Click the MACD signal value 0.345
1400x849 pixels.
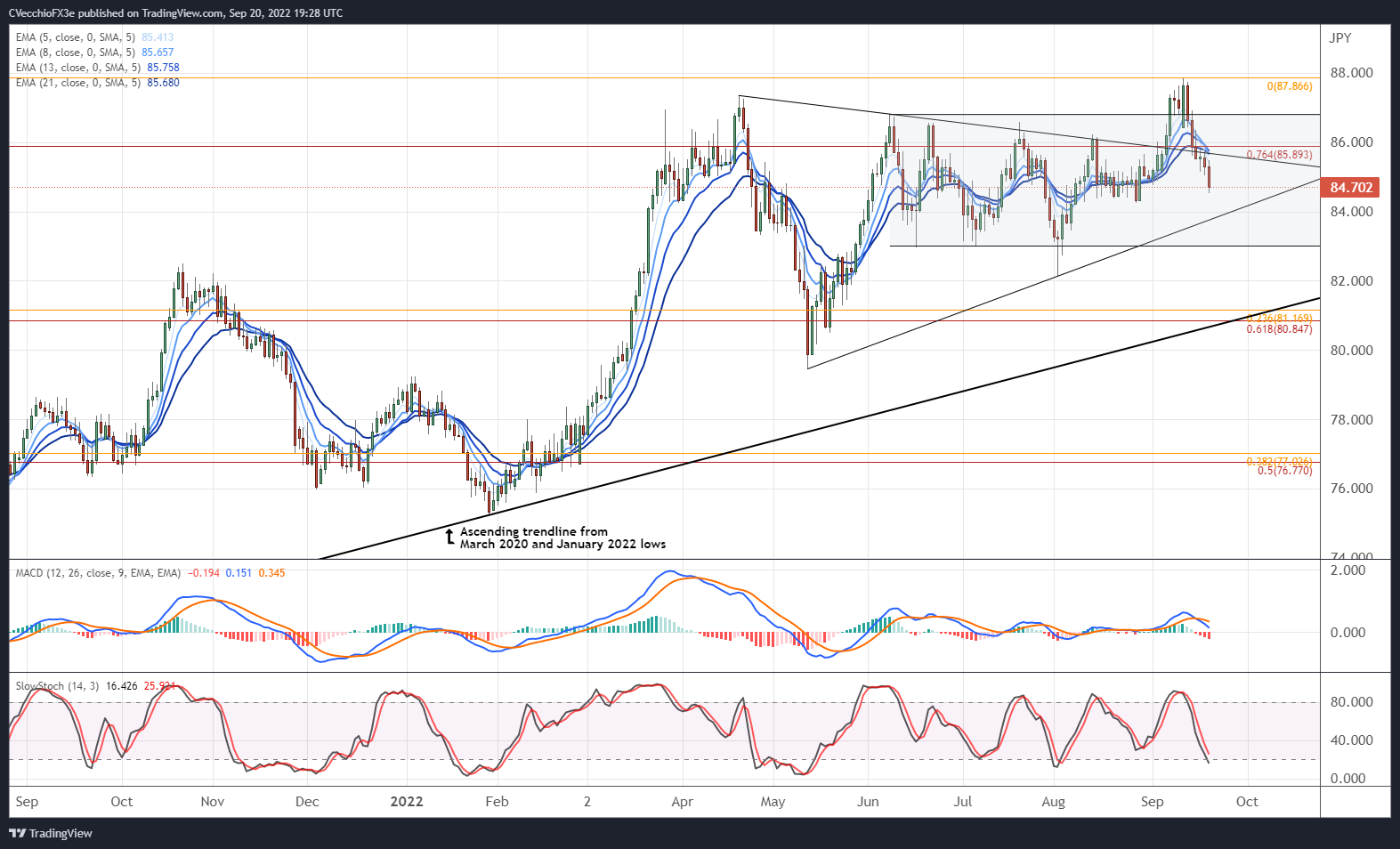point(271,573)
